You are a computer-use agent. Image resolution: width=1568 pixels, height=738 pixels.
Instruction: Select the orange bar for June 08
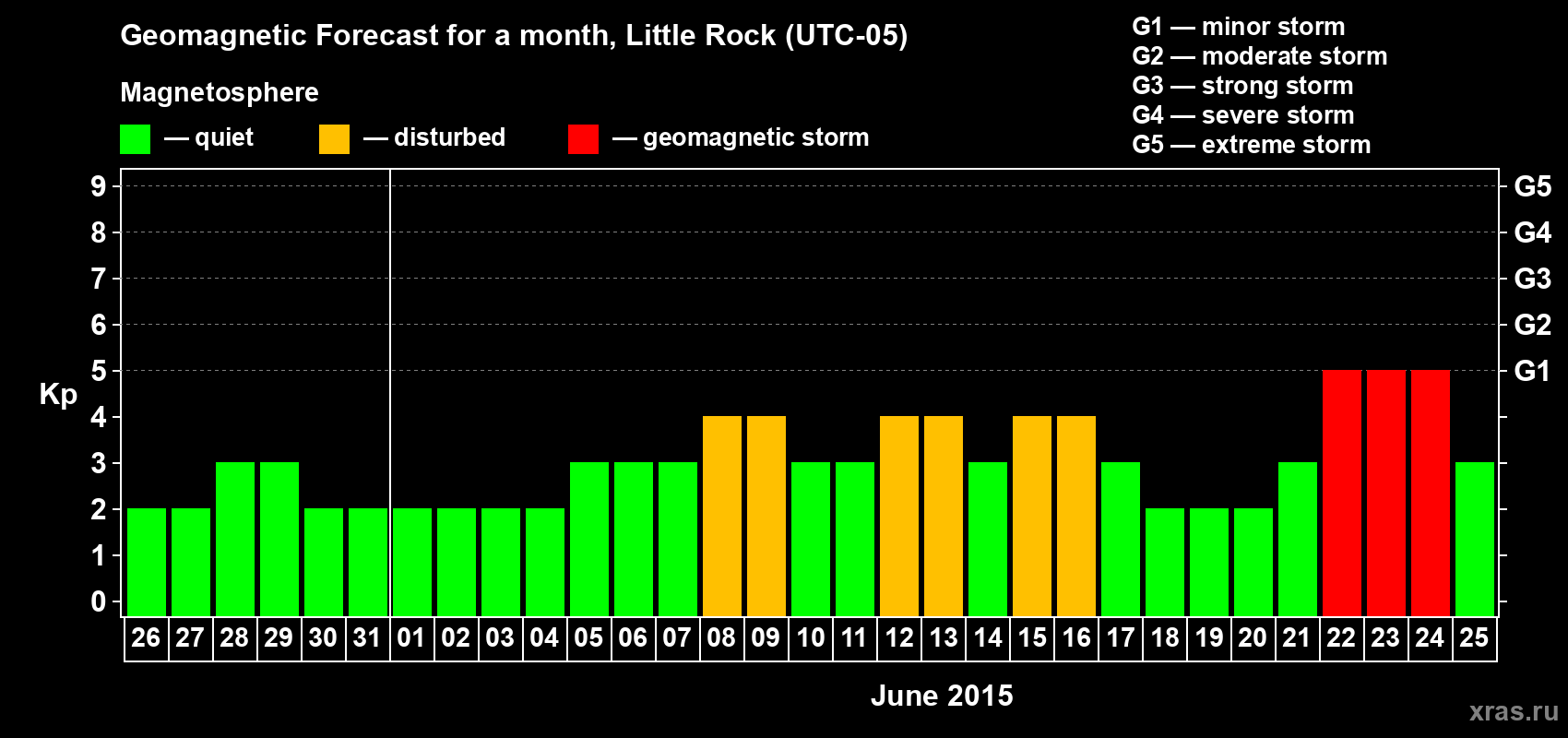coord(721,516)
